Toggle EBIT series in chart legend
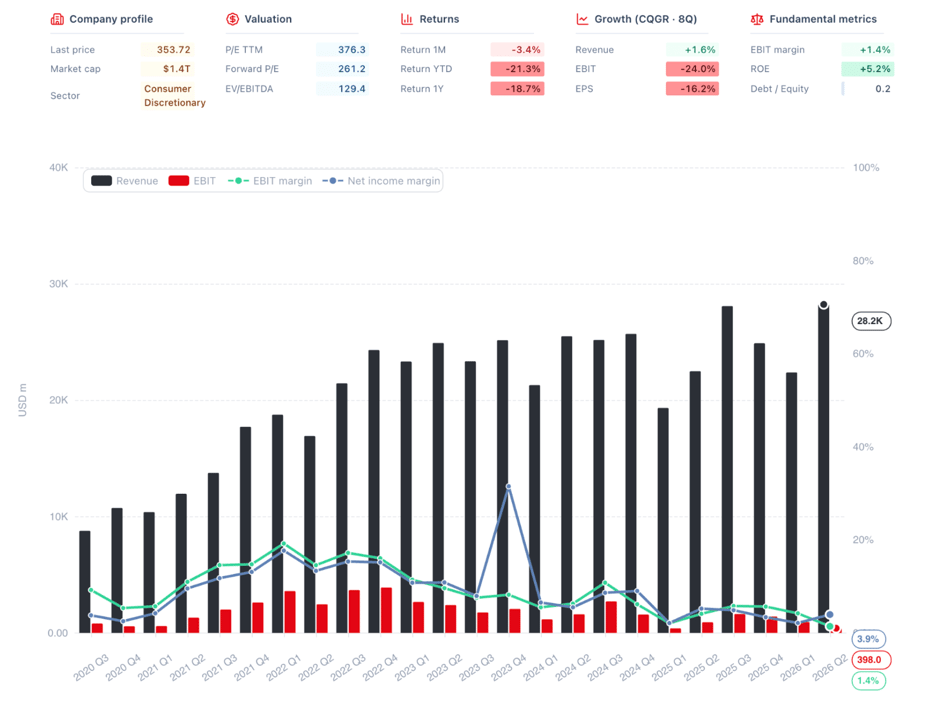Screen dimensions: 925x704 point(192,181)
